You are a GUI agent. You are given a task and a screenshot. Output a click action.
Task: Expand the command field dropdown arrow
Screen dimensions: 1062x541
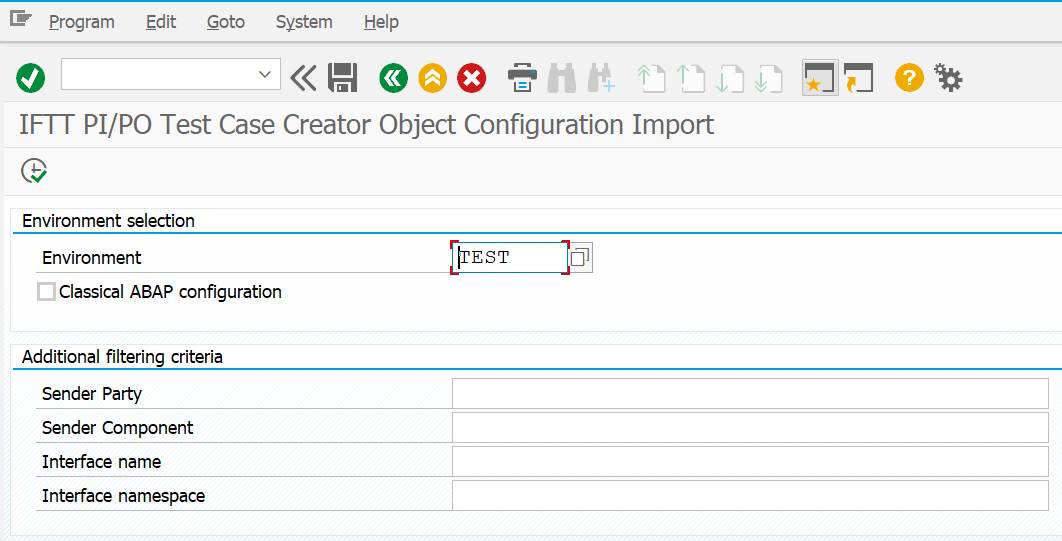[x=265, y=74]
